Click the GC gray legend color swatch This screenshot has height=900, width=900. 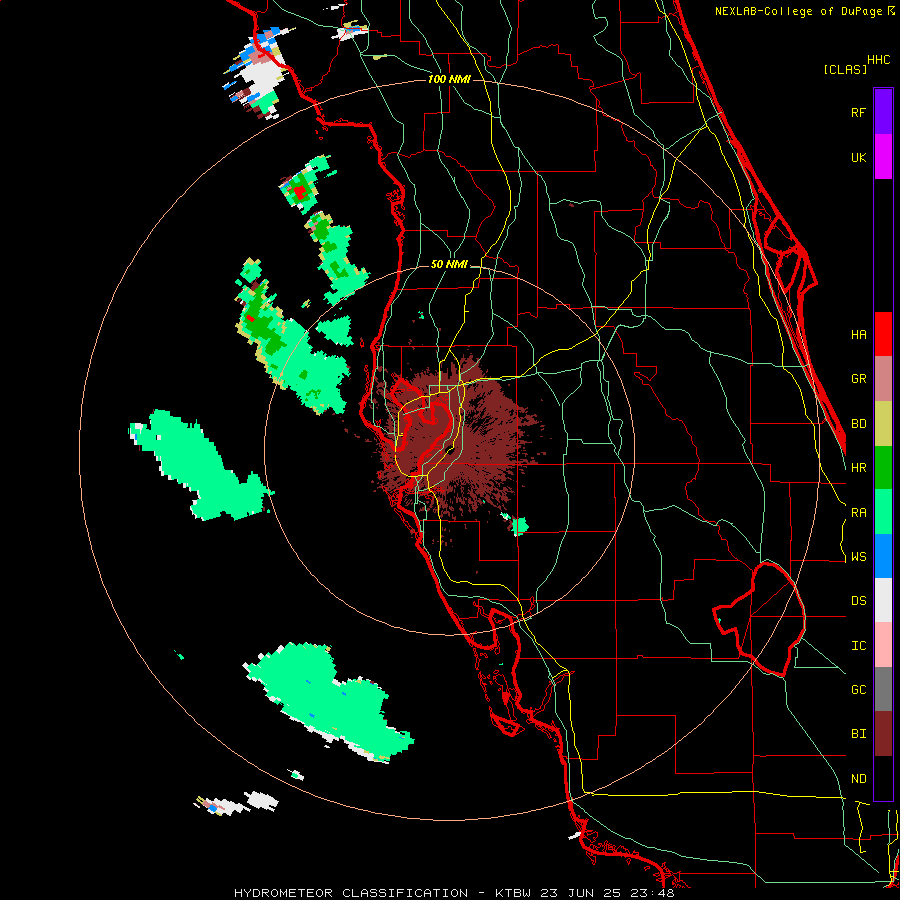[883, 689]
